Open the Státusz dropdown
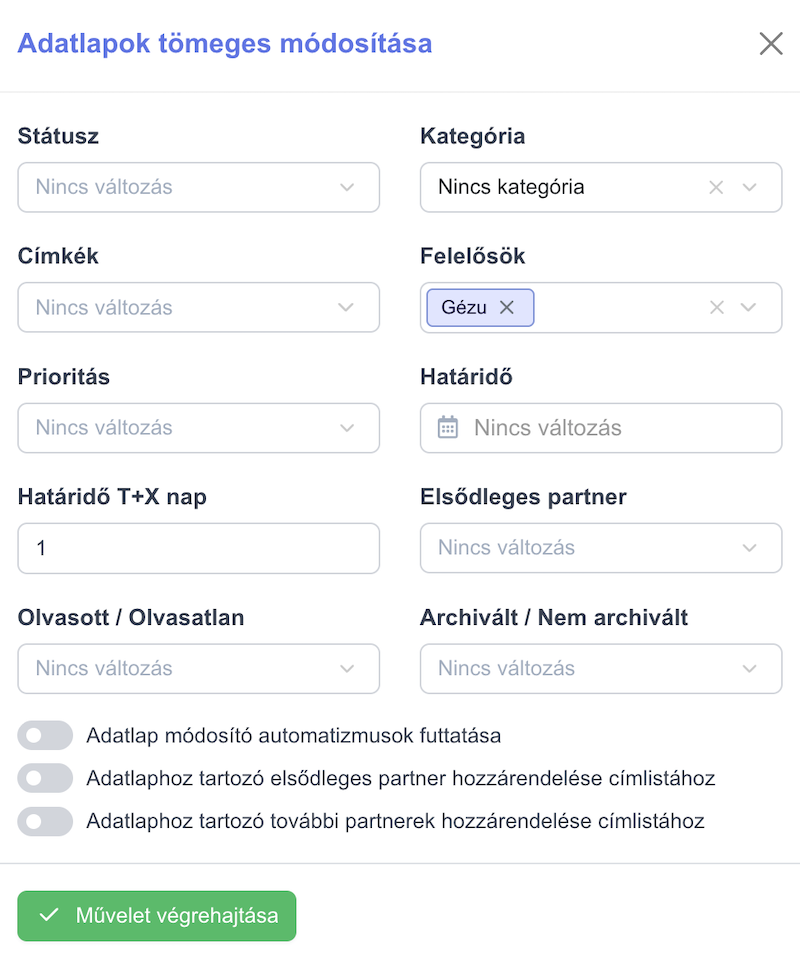 (x=199, y=187)
